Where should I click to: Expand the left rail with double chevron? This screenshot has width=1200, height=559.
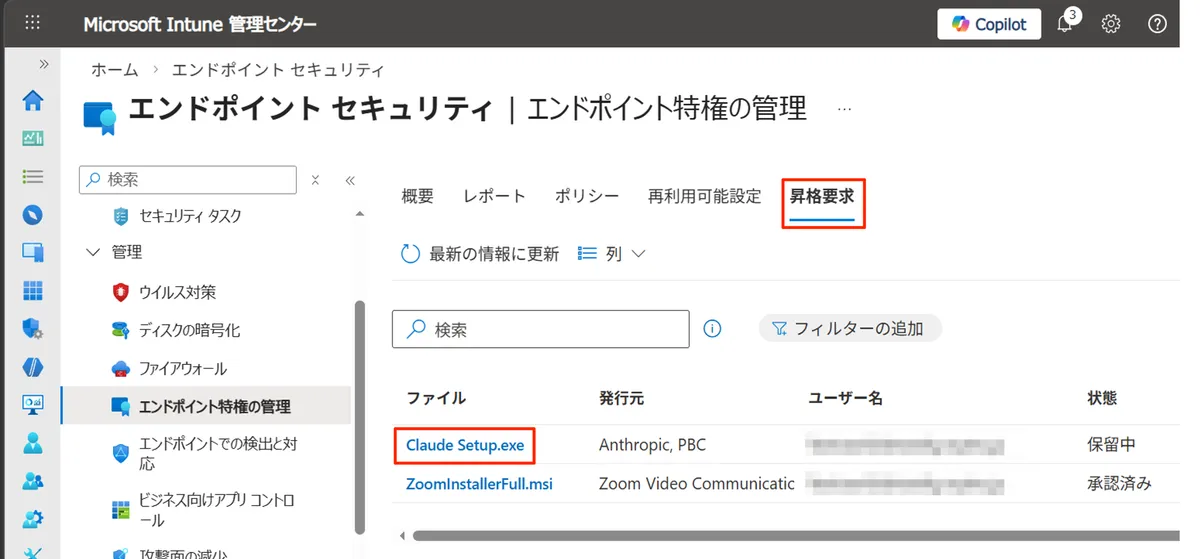(x=44, y=64)
